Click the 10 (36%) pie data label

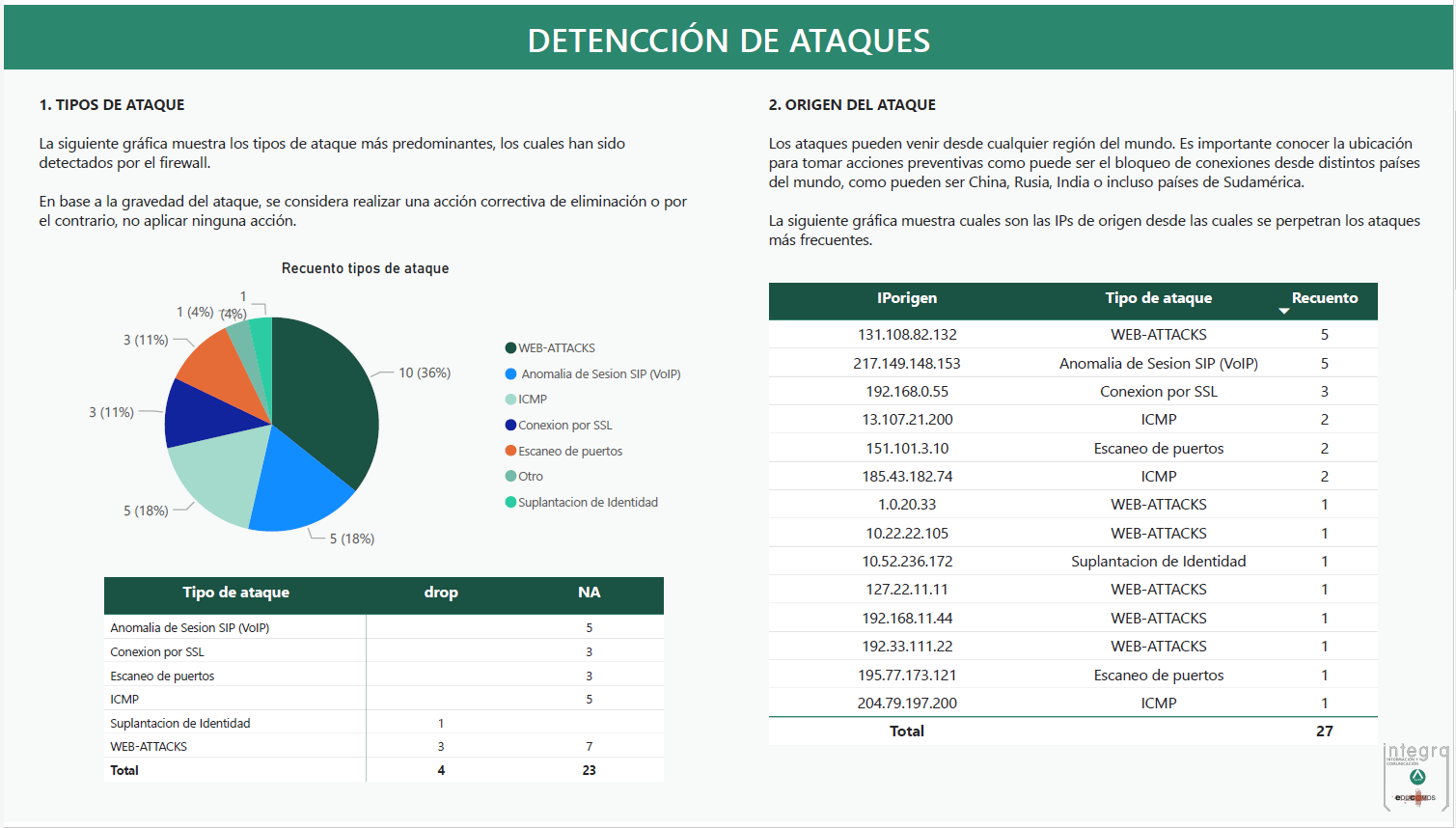(425, 373)
